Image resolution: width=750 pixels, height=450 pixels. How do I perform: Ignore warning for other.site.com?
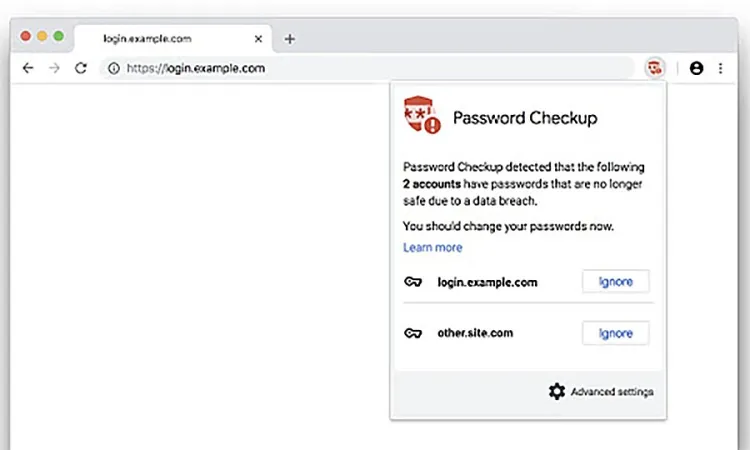[615, 333]
